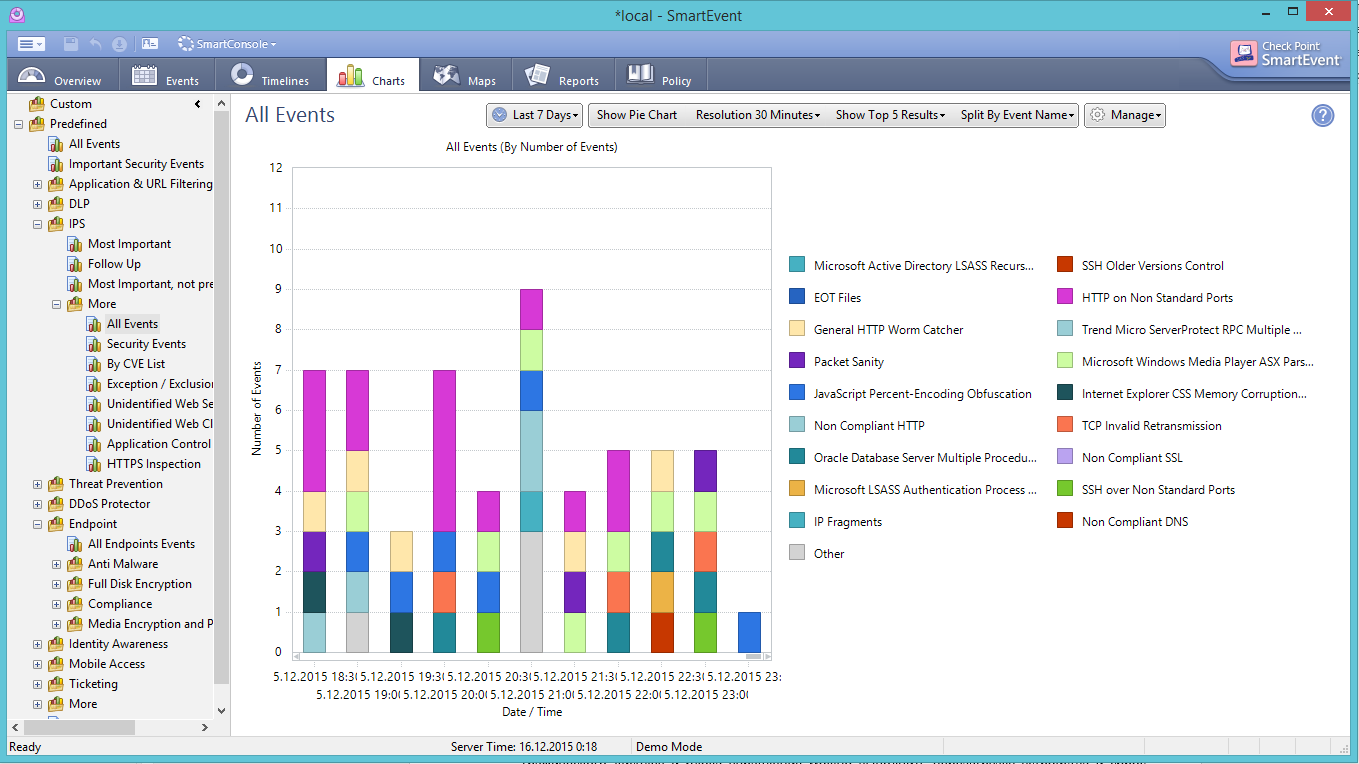
Task: Collapse the navigation tree with arrow icon
Action: (198, 104)
